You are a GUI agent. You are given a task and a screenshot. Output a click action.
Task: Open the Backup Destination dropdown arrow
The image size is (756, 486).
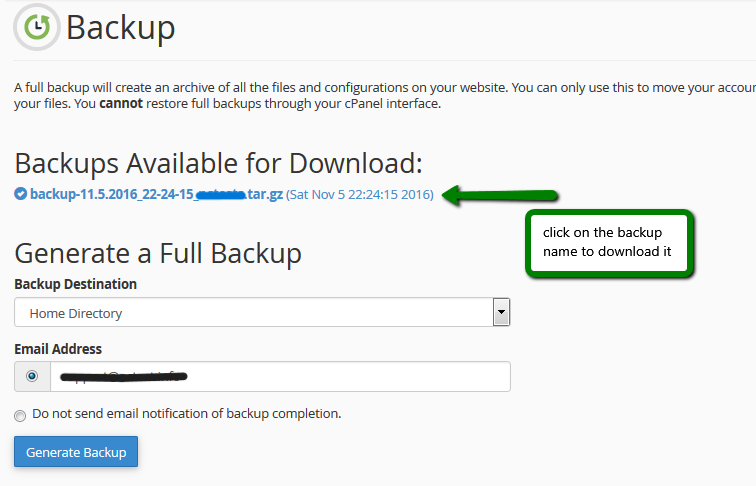pyautogui.click(x=501, y=312)
